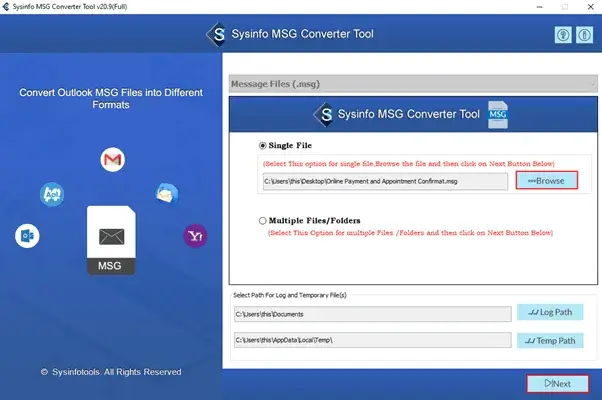
Task: Click the central MSG file icon
Action: (111, 240)
